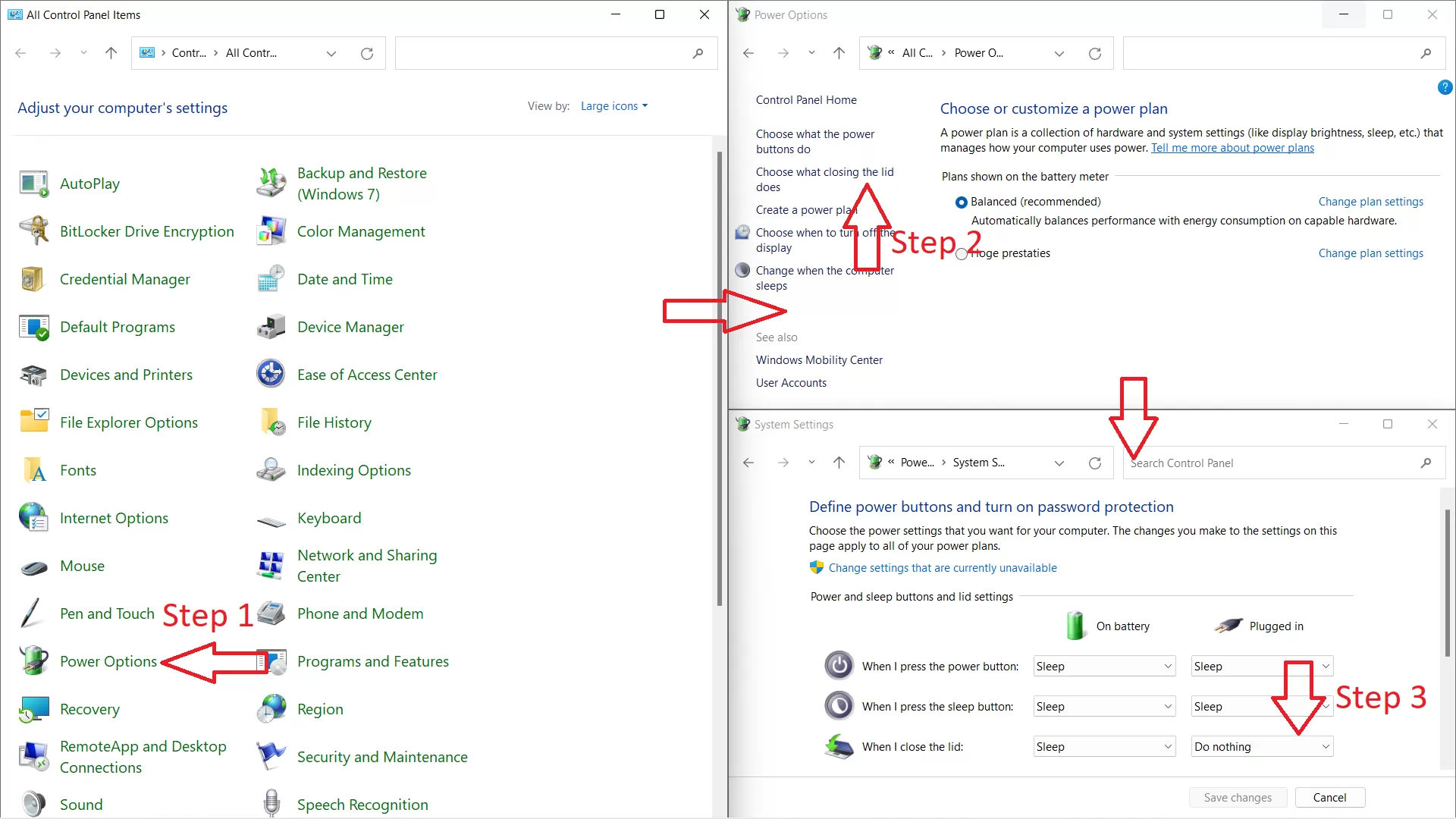
Task: Open the Mouse icon
Action: point(34,566)
